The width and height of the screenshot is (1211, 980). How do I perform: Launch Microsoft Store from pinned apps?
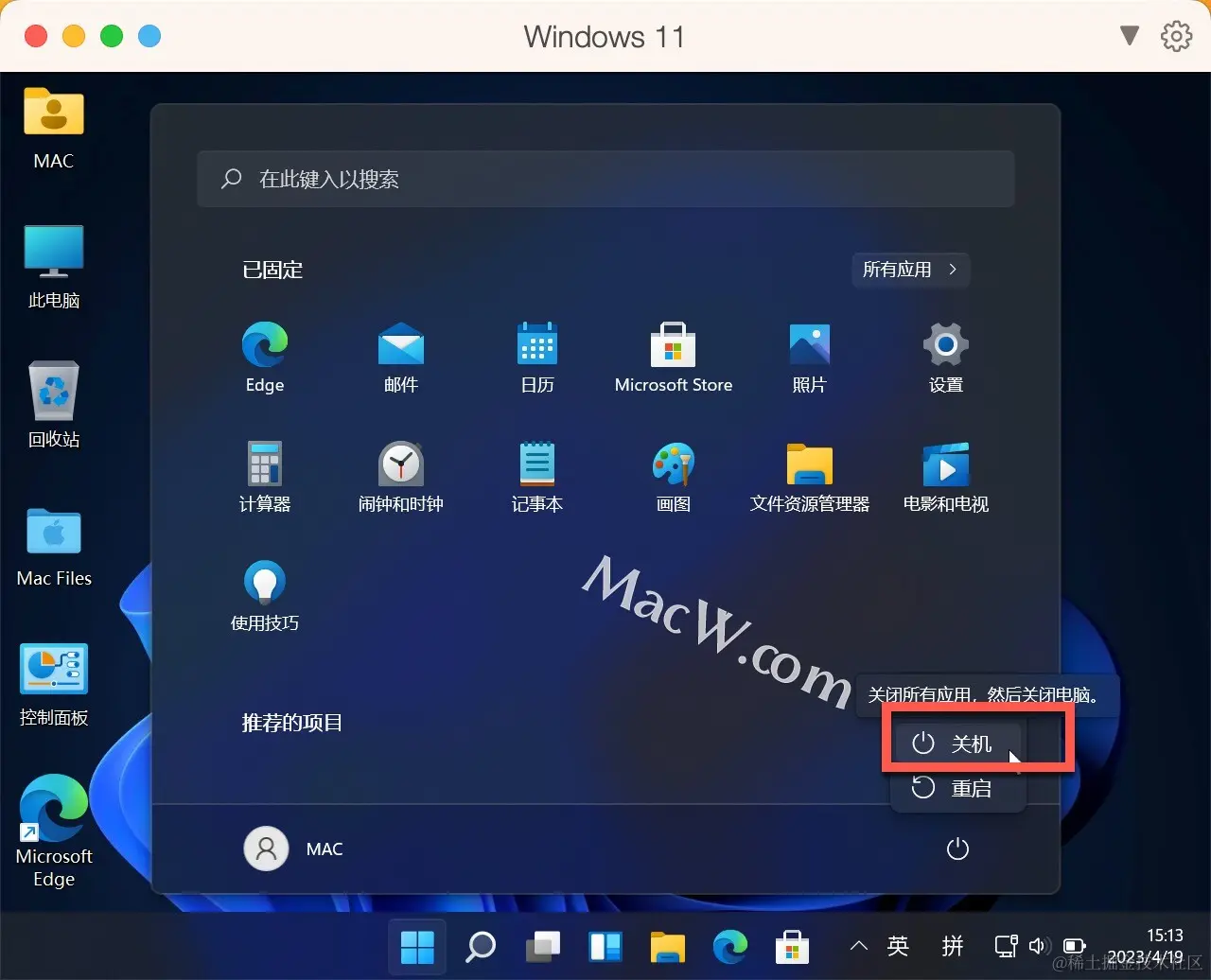coord(674,358)
